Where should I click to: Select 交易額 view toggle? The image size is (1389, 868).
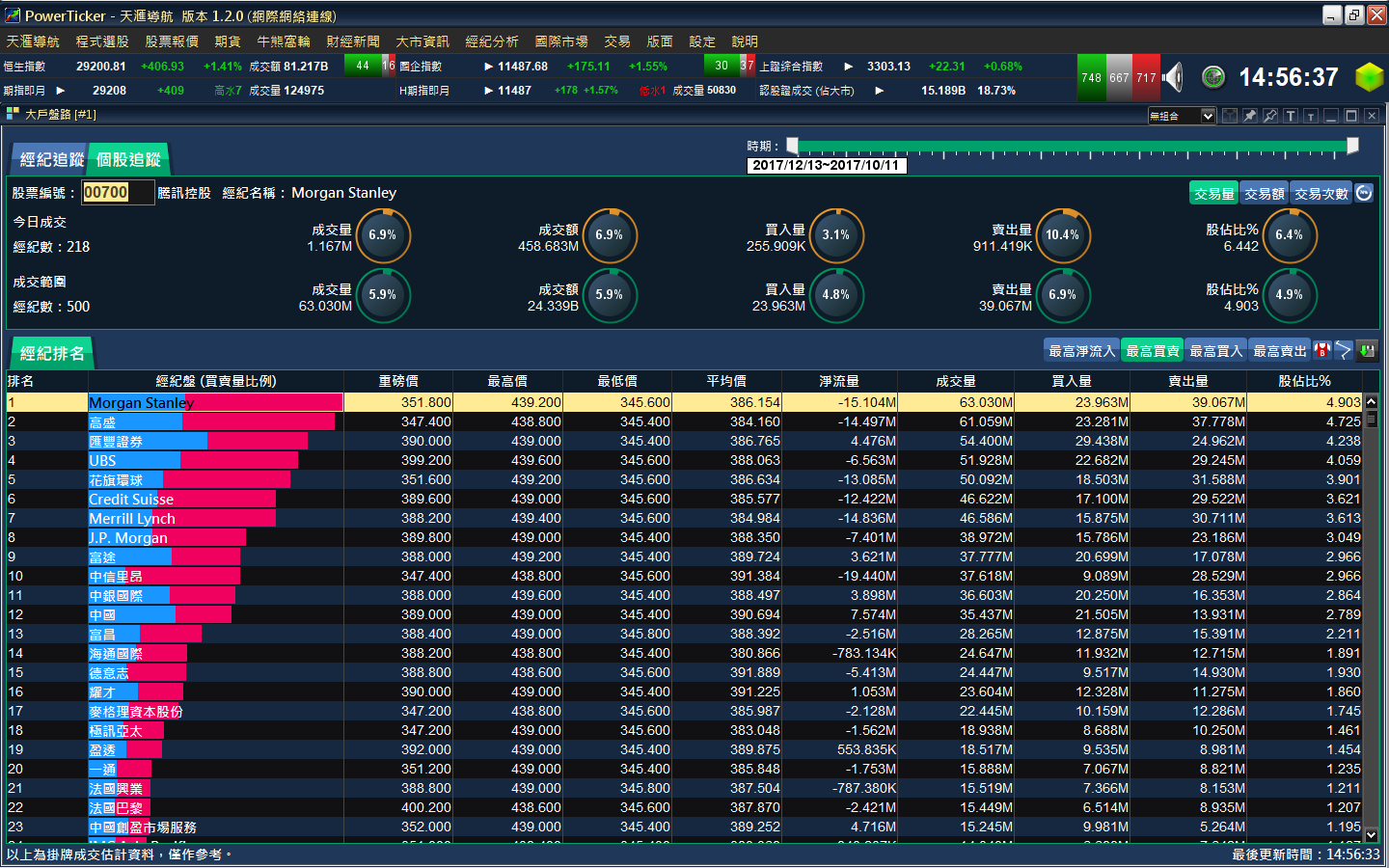point(1265,194)
